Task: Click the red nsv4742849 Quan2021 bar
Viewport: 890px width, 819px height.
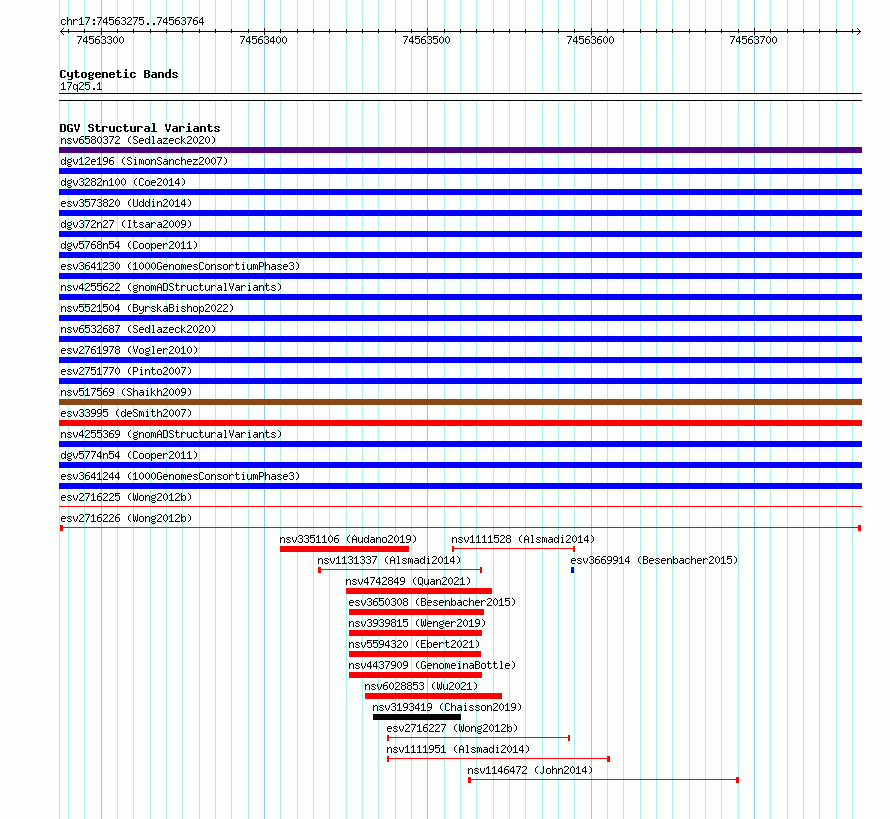Action: click(x=419, y=591)
